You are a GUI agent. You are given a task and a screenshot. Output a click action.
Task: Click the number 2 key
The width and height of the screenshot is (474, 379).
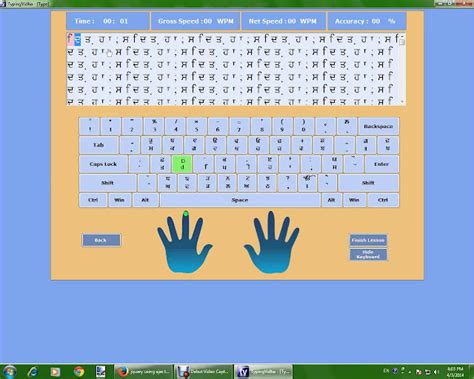[x=132, y=126]
